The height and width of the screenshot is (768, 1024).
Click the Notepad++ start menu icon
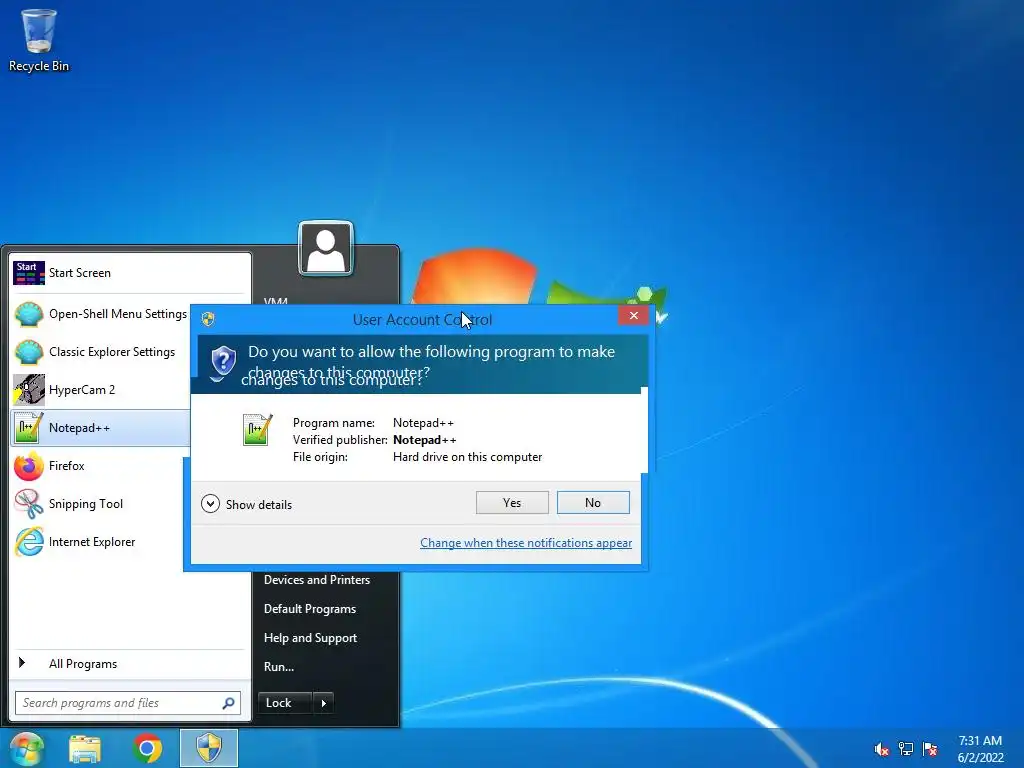(x=29, y=428)
